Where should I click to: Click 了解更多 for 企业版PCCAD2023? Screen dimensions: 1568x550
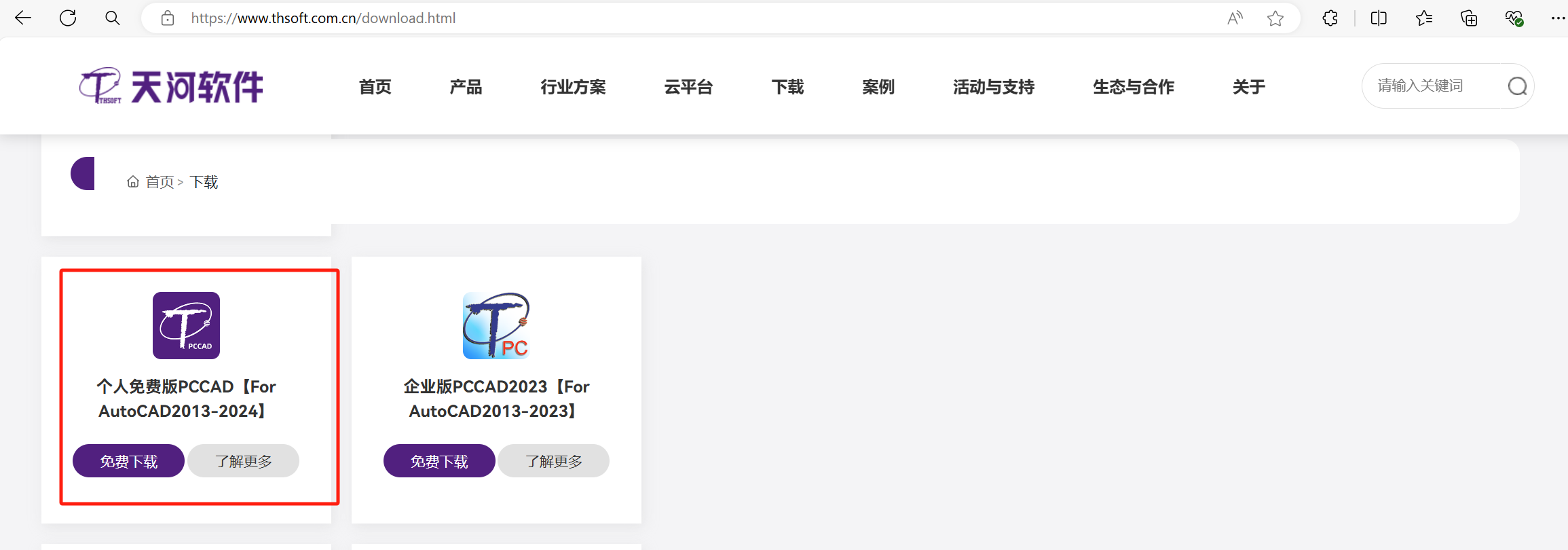(554, 461)
